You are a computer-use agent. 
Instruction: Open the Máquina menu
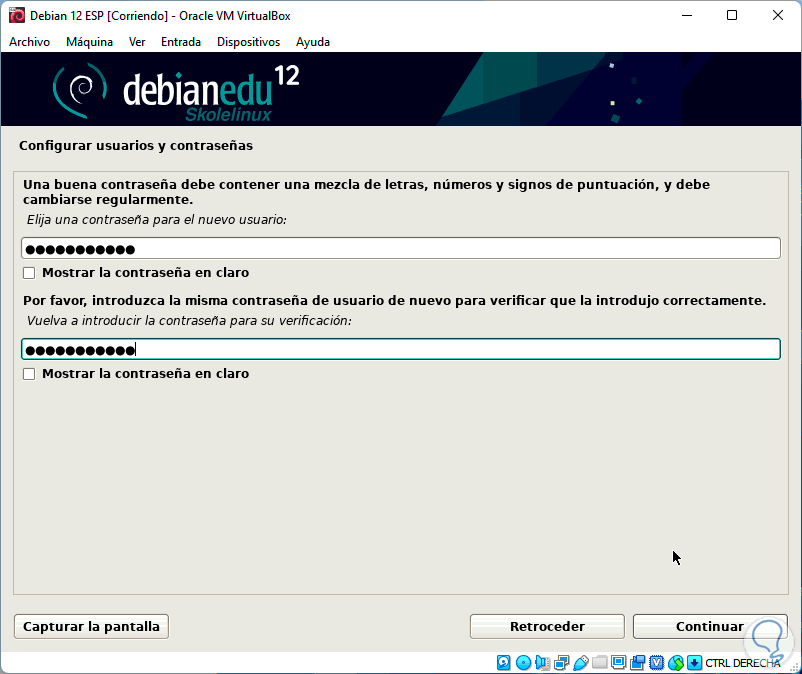tap(90, 42)
